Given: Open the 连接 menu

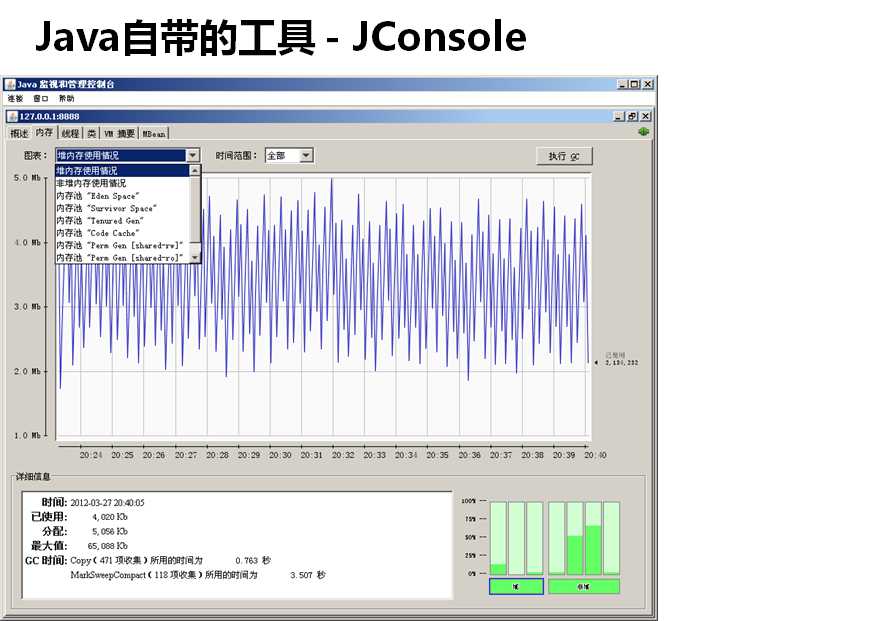Looking at the screenshot, I should tap(15, 99).
